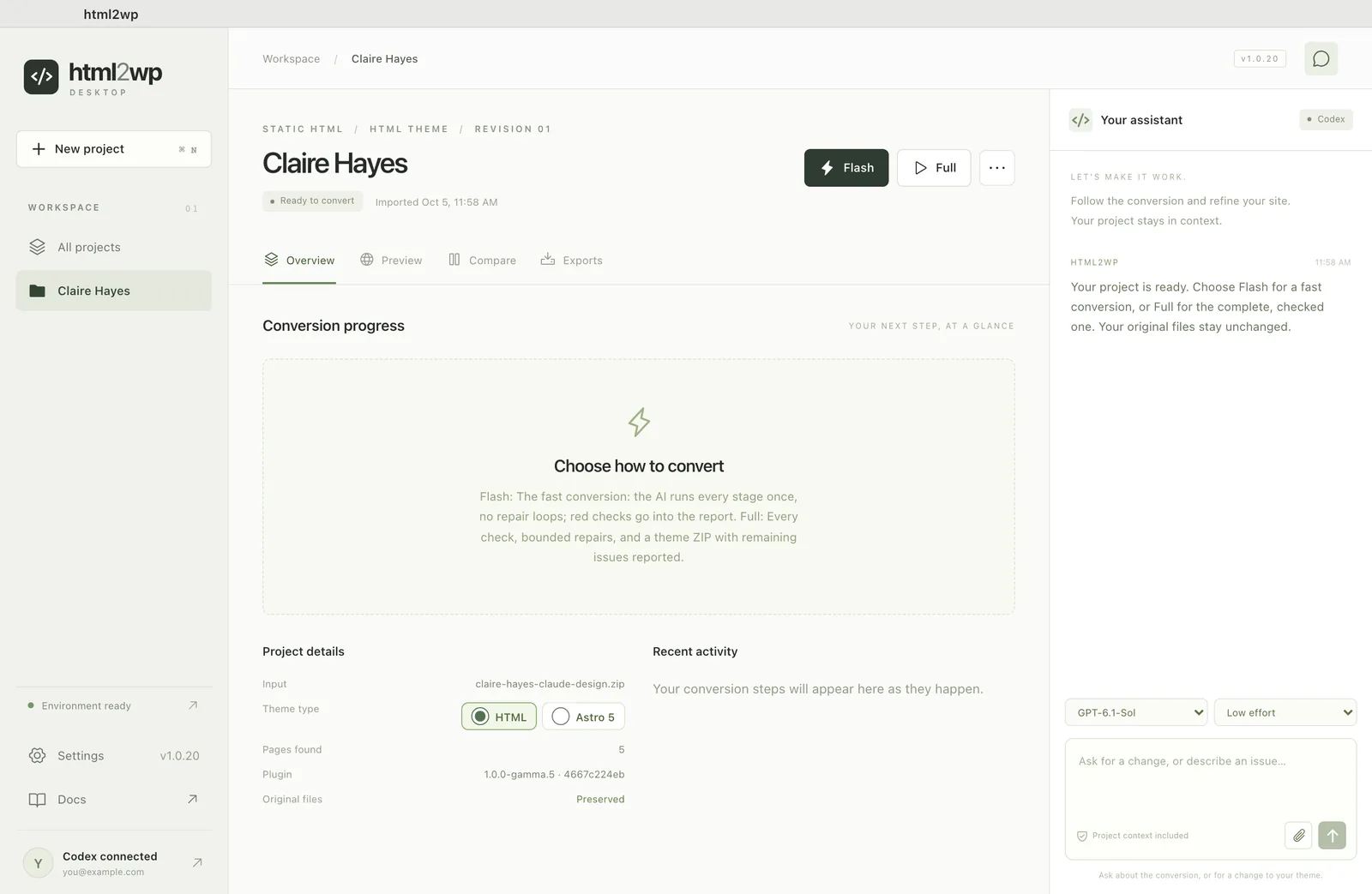Click the All projects layers icon
The width and height of the screenshot is (1372, 894).
[37, 247]
